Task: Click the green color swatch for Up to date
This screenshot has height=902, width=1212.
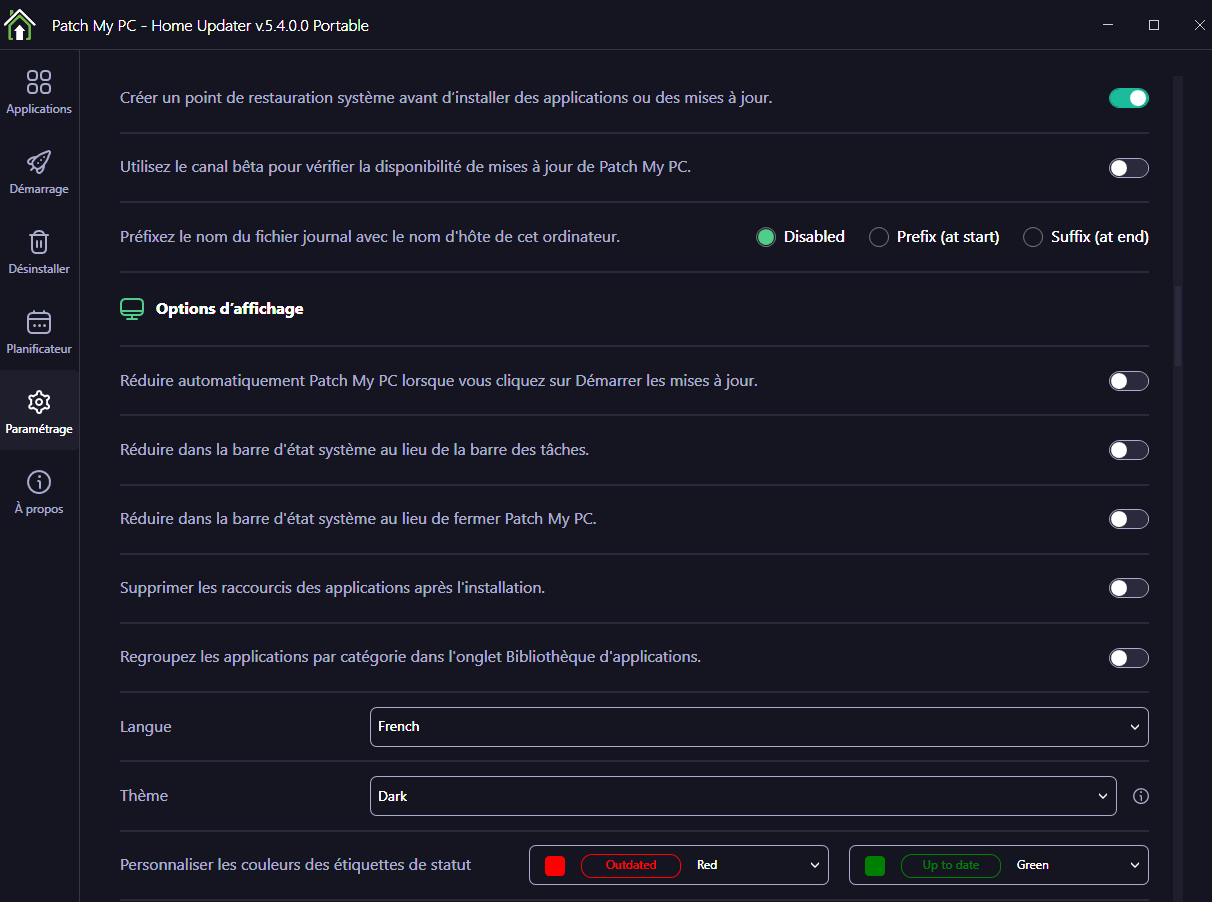Action: [x=875, y=865]
